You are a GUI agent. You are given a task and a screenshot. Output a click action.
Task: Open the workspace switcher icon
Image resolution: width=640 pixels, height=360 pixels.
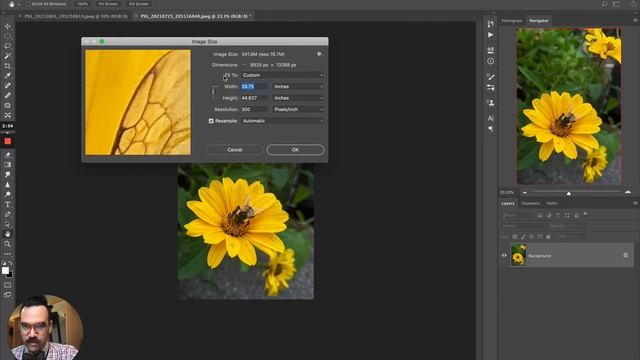click(x=616, y=4)
